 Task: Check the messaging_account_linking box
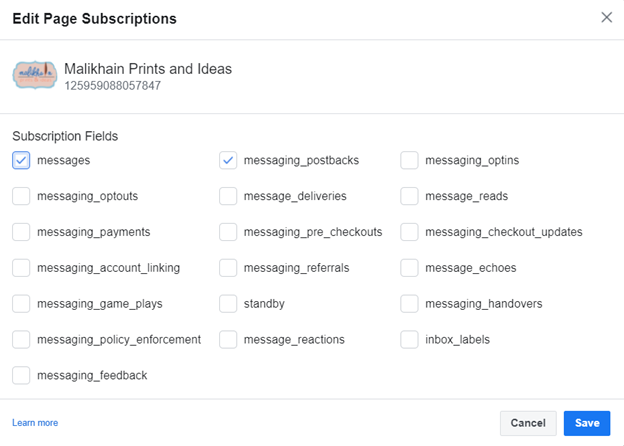pos(21,268)
